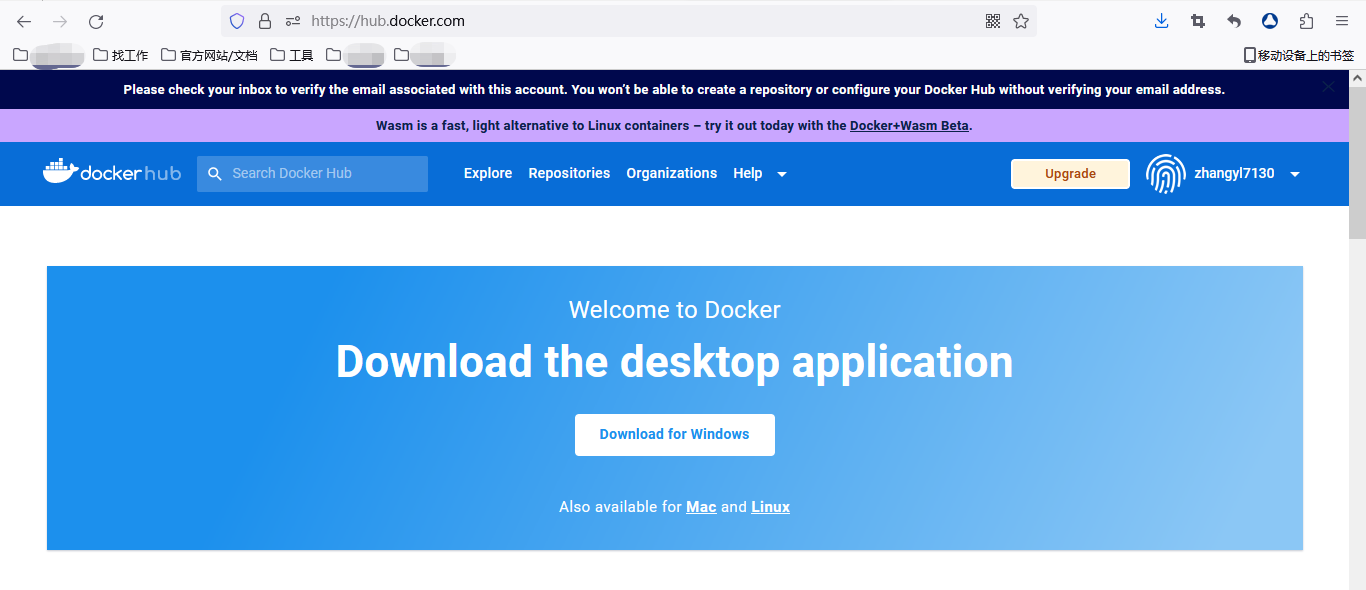Reload the page with refresh icon

96,21
